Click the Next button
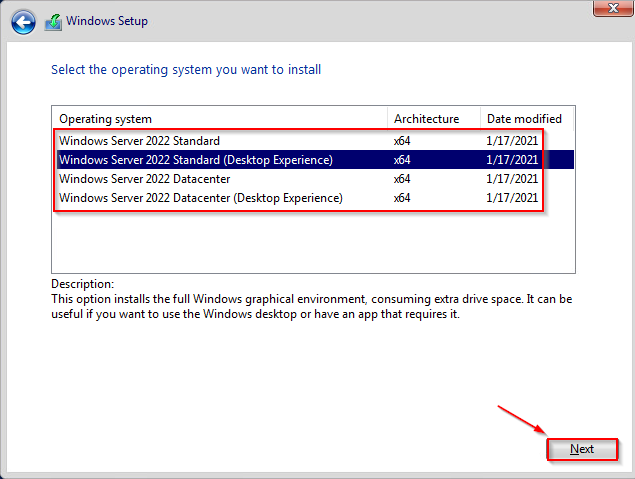635x479 pixels. pos(582,449)
